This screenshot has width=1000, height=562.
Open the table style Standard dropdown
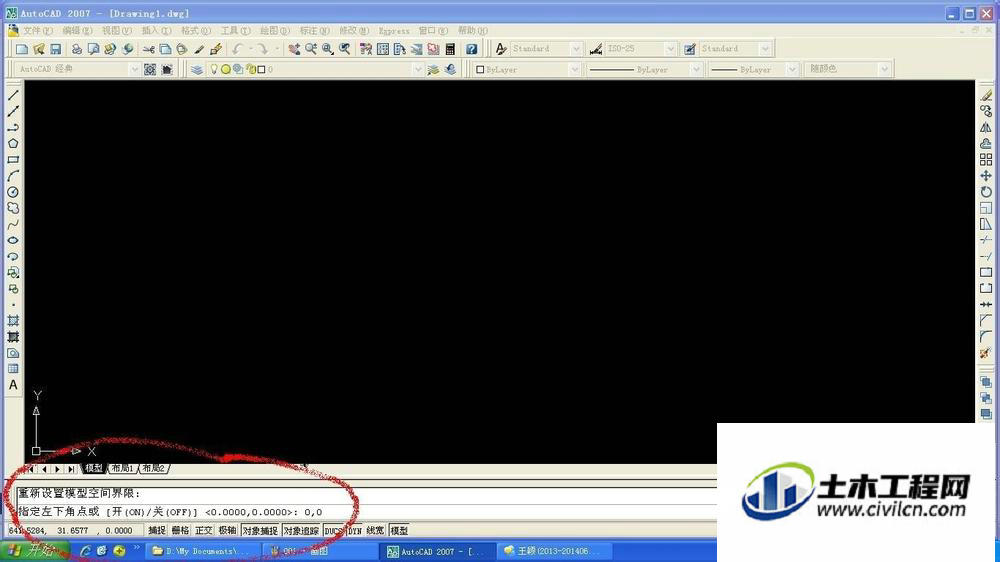(765, 49)
